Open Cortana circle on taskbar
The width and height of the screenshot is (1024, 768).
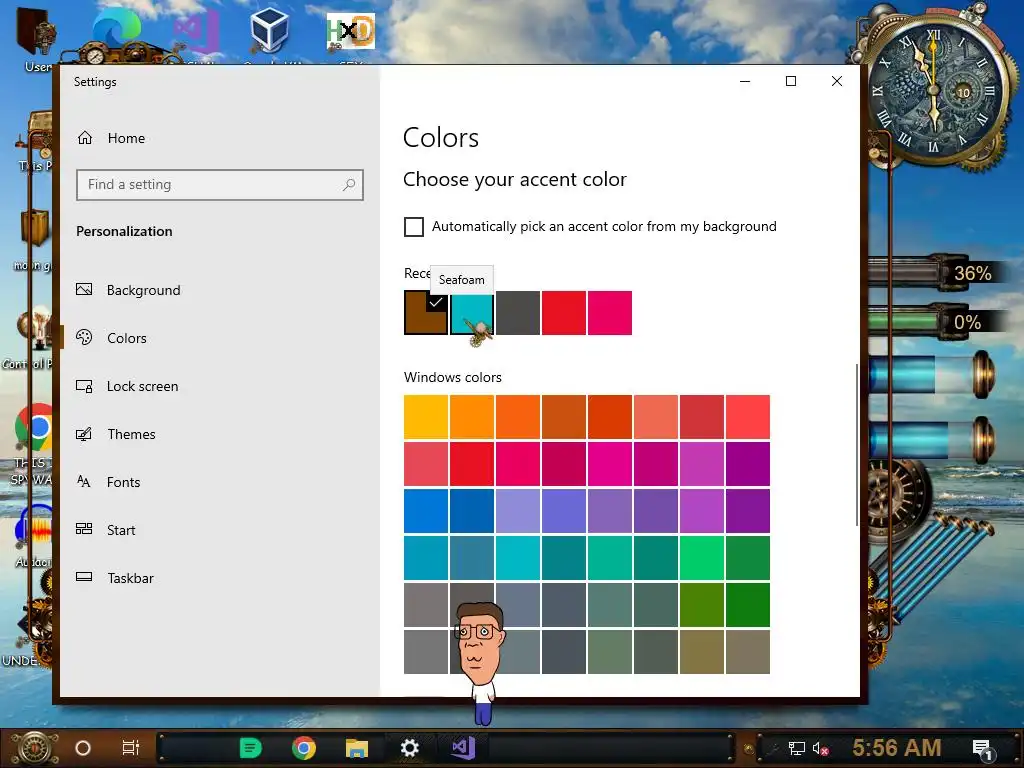(83, 748)
